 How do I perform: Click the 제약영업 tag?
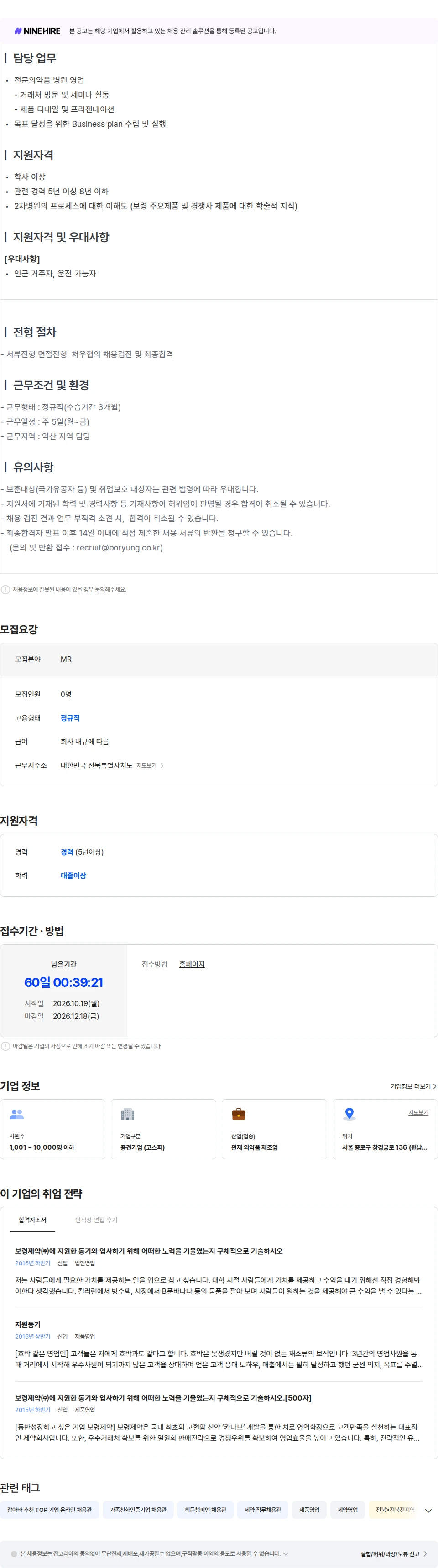coord(347,1510)
